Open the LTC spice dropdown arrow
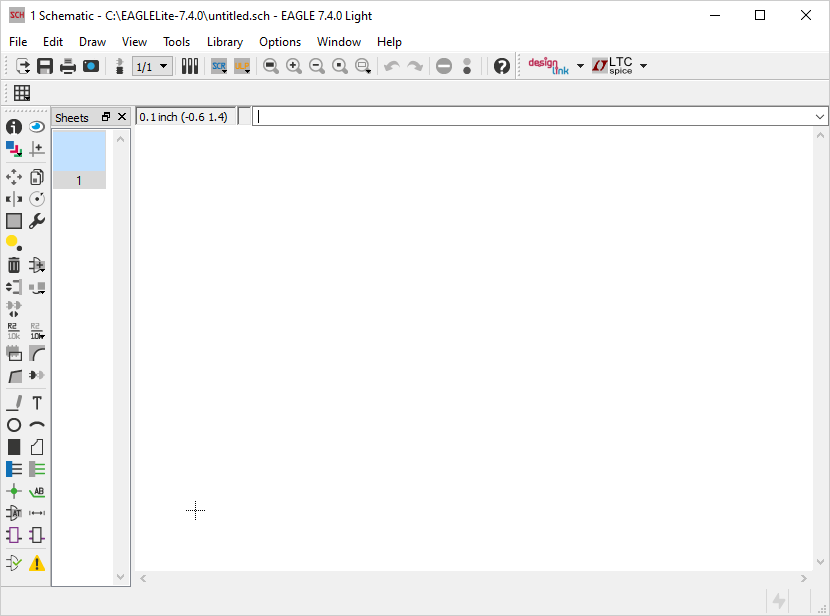The height and width of the screenshot is (616, 830). point(643,66)
